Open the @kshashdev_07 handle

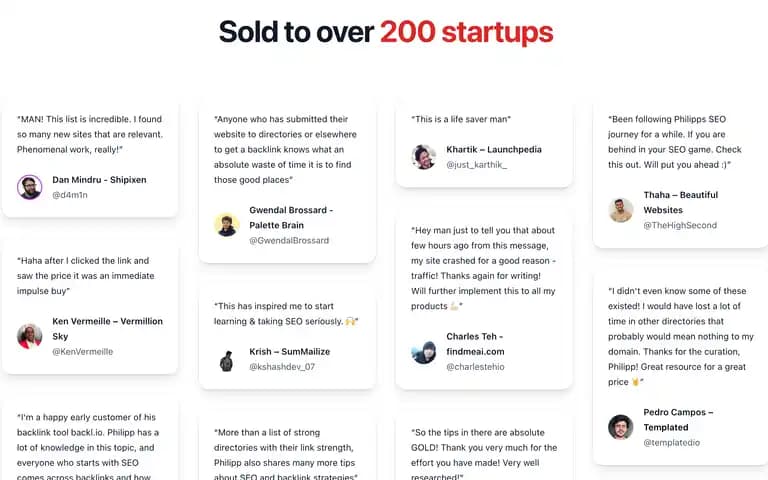pos(282,367)
